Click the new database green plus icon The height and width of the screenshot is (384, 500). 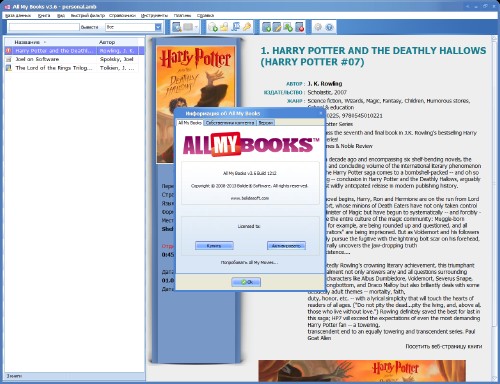coord(213,27)
